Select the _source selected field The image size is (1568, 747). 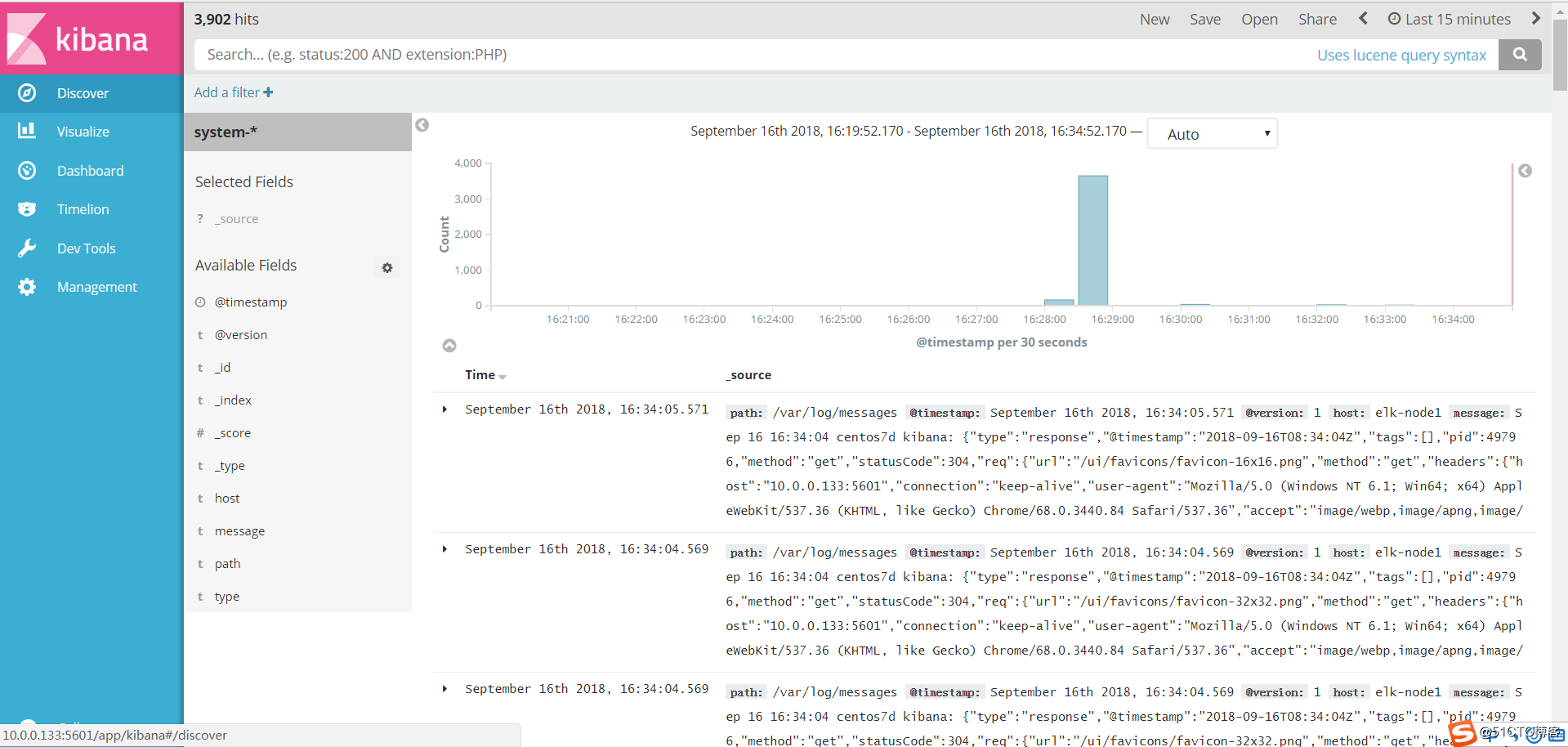click(x=237, y=219)
